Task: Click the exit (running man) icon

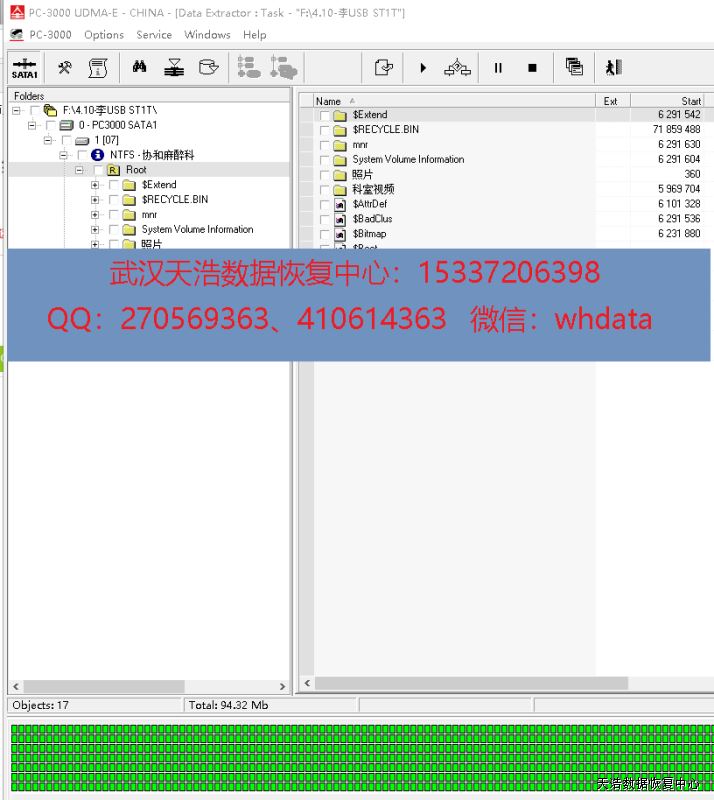Action: click(613, 68)
